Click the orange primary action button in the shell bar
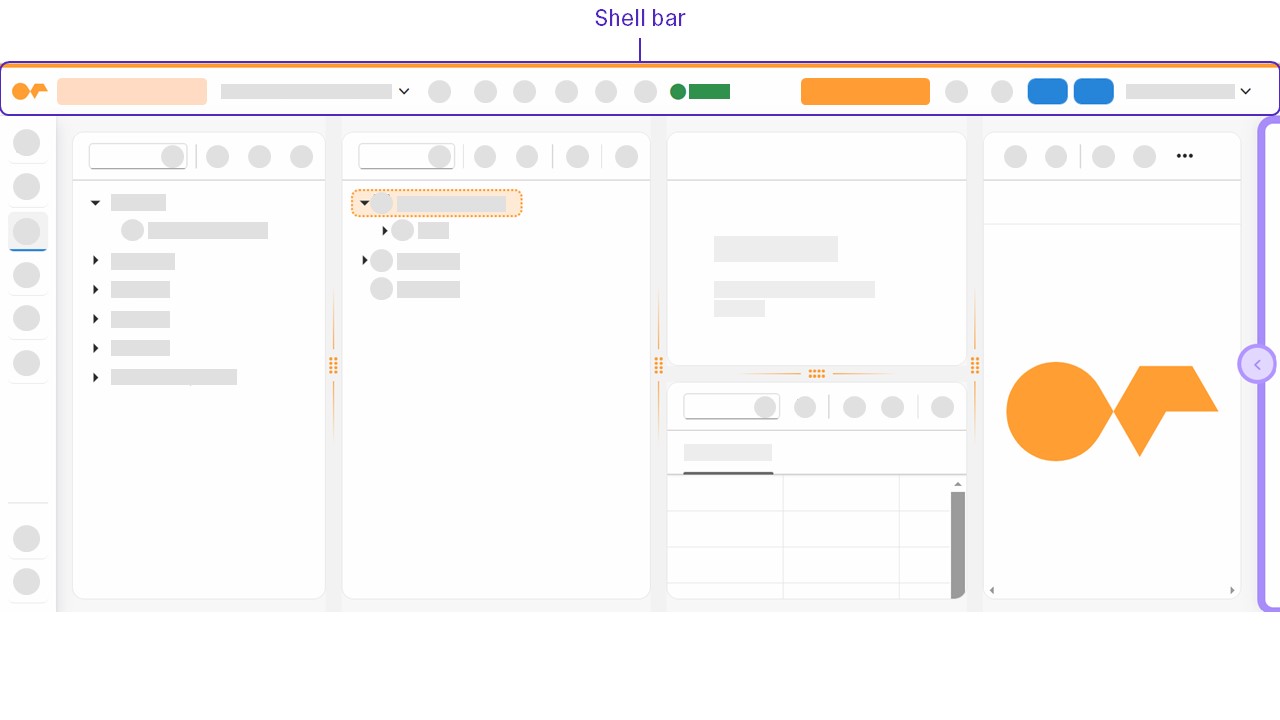Screen dimensions: 1280x720 coord(865,91)
